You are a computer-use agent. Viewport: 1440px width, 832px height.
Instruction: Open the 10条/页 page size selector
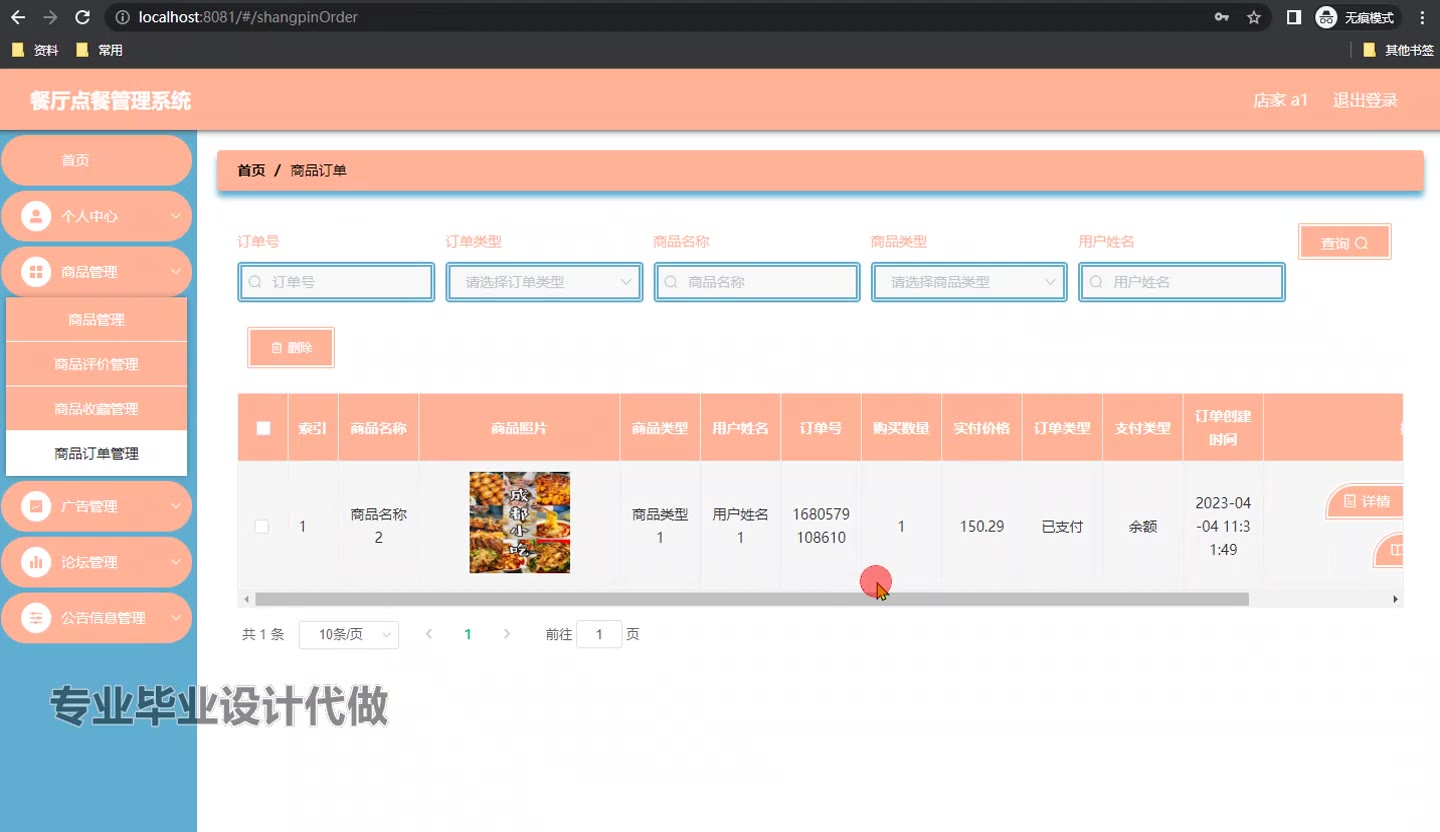tap(348, 635)
